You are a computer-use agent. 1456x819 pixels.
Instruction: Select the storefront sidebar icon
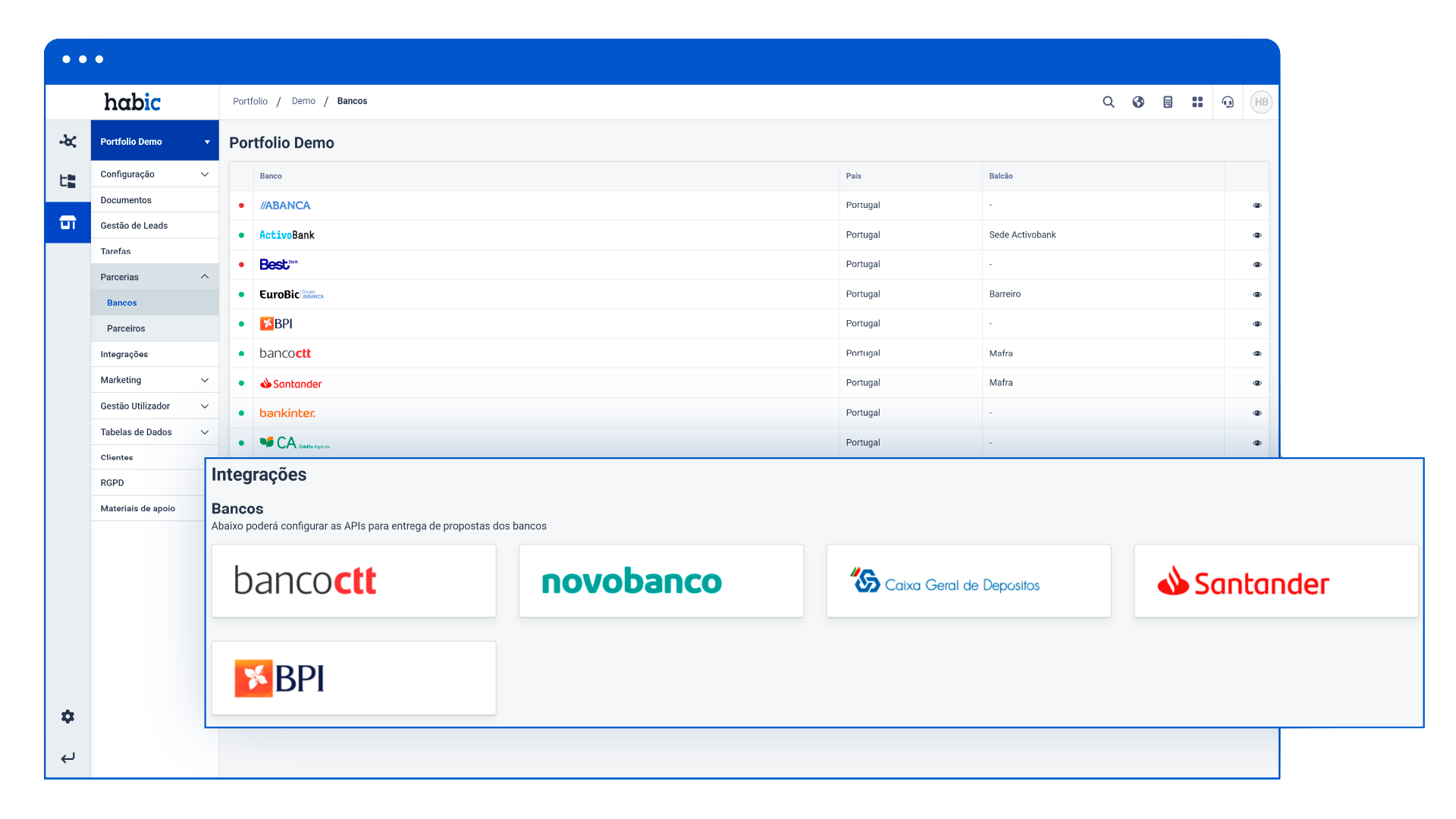click(x=67, y=222)
